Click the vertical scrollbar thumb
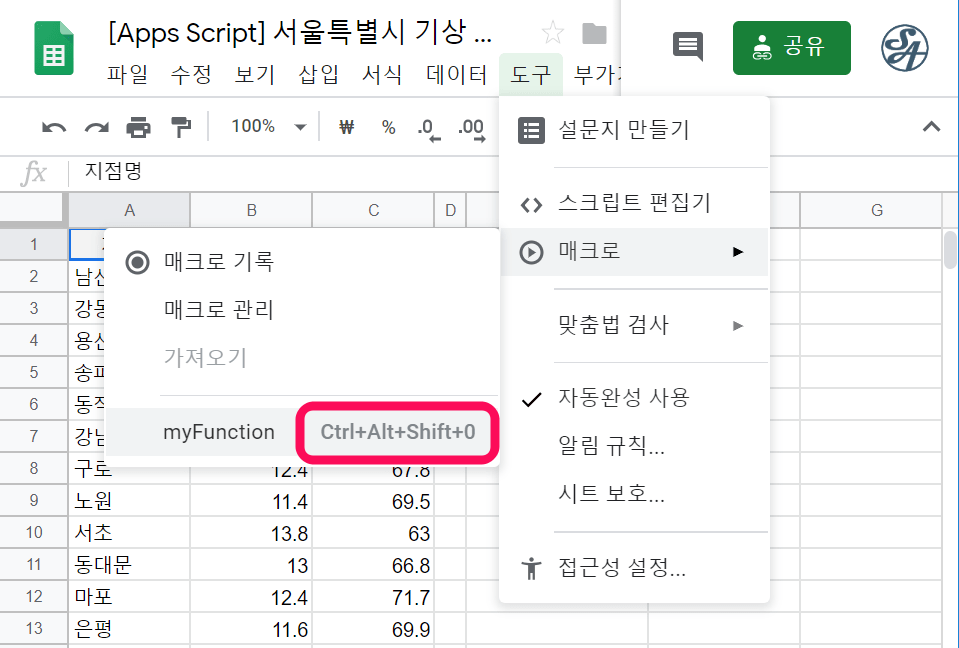 pos(949,251)
